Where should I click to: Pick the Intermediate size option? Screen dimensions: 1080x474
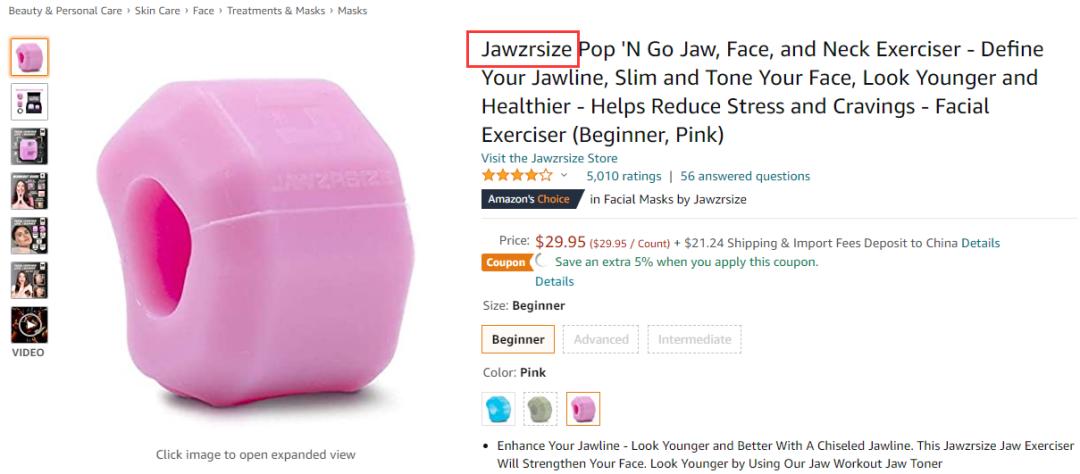pyautogui.click(x=694, y=339)
